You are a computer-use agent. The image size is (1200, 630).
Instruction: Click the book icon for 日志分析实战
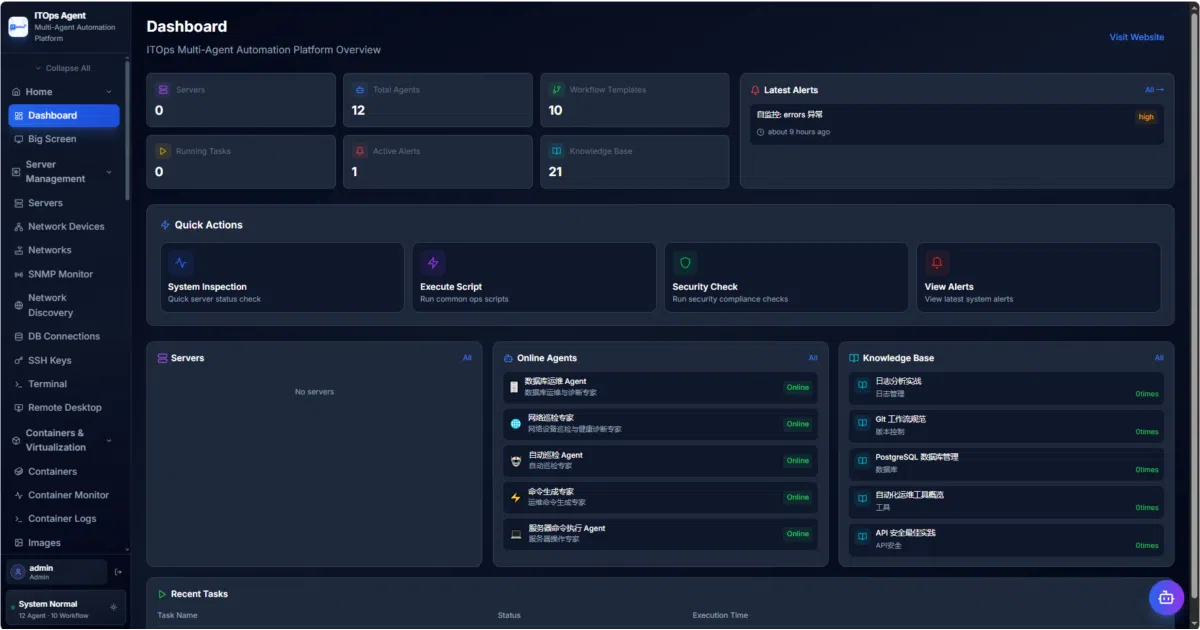[862, 386]
